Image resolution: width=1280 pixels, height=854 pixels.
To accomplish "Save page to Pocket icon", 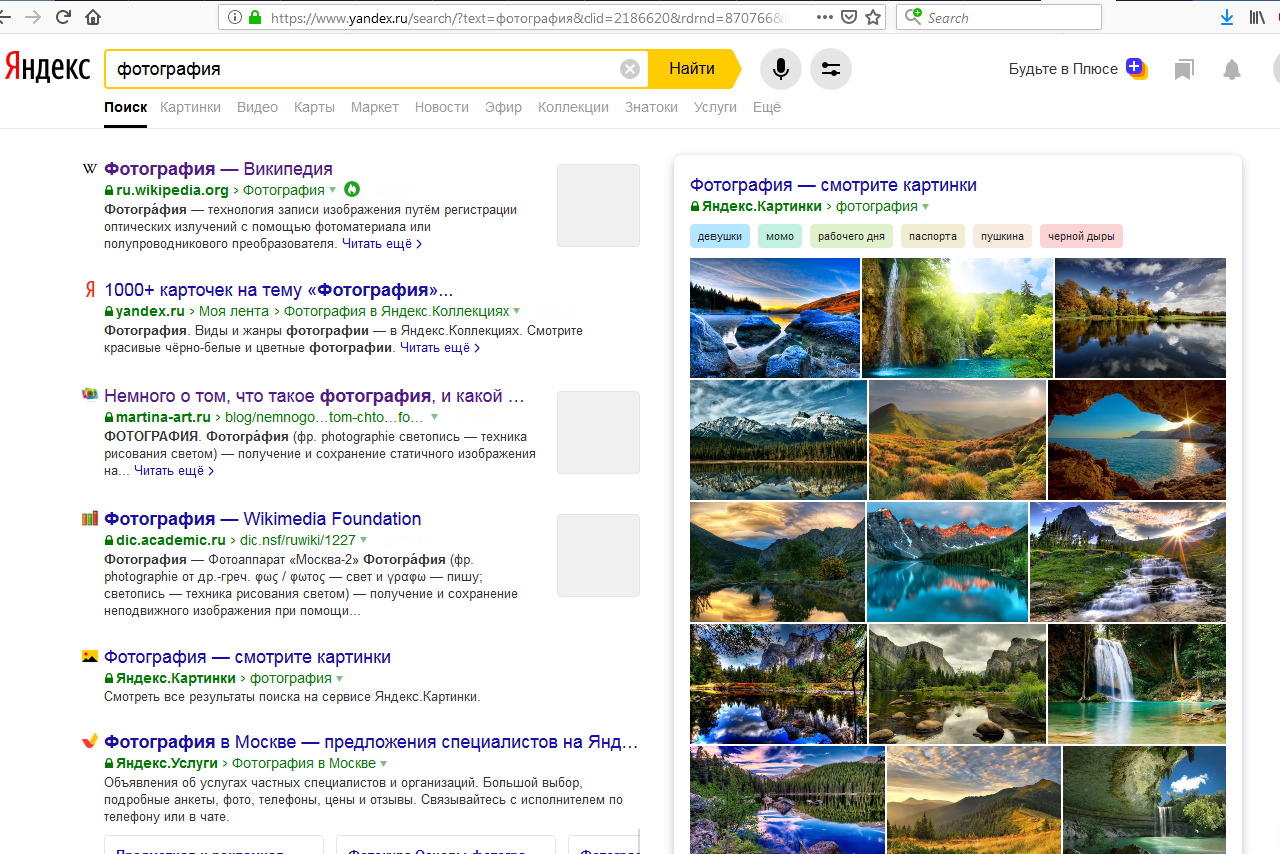I will point(849,17).
